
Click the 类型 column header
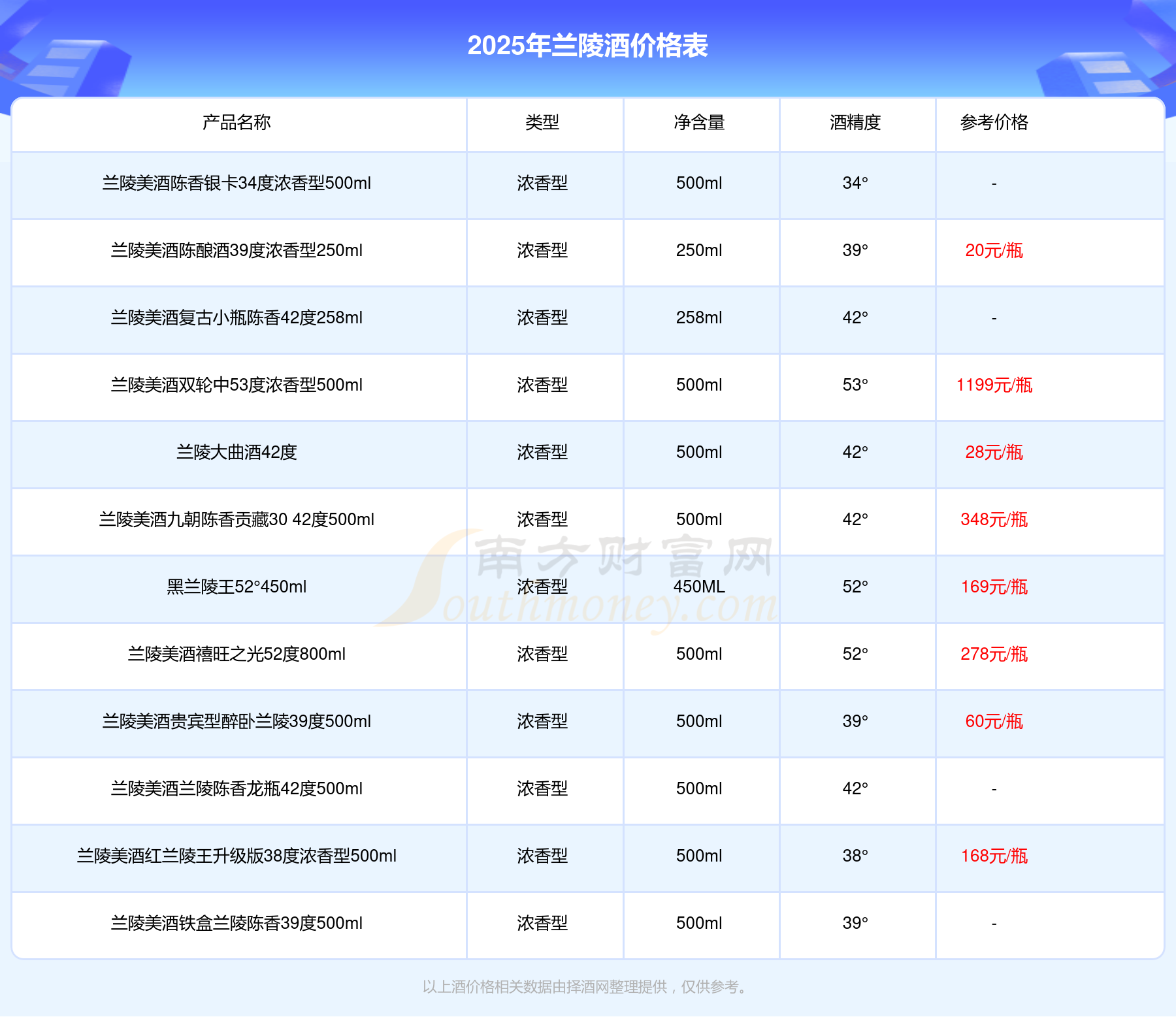542,122
